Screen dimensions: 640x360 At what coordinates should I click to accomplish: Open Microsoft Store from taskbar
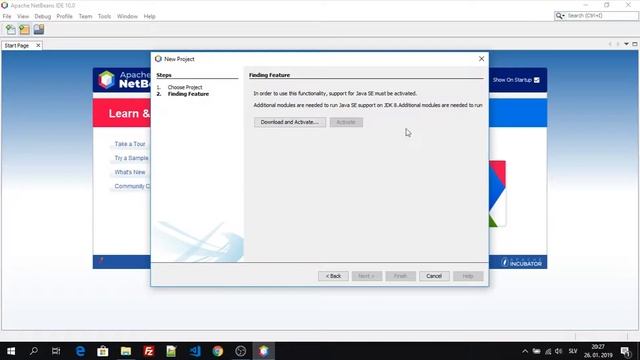click(x=103, y=351)
